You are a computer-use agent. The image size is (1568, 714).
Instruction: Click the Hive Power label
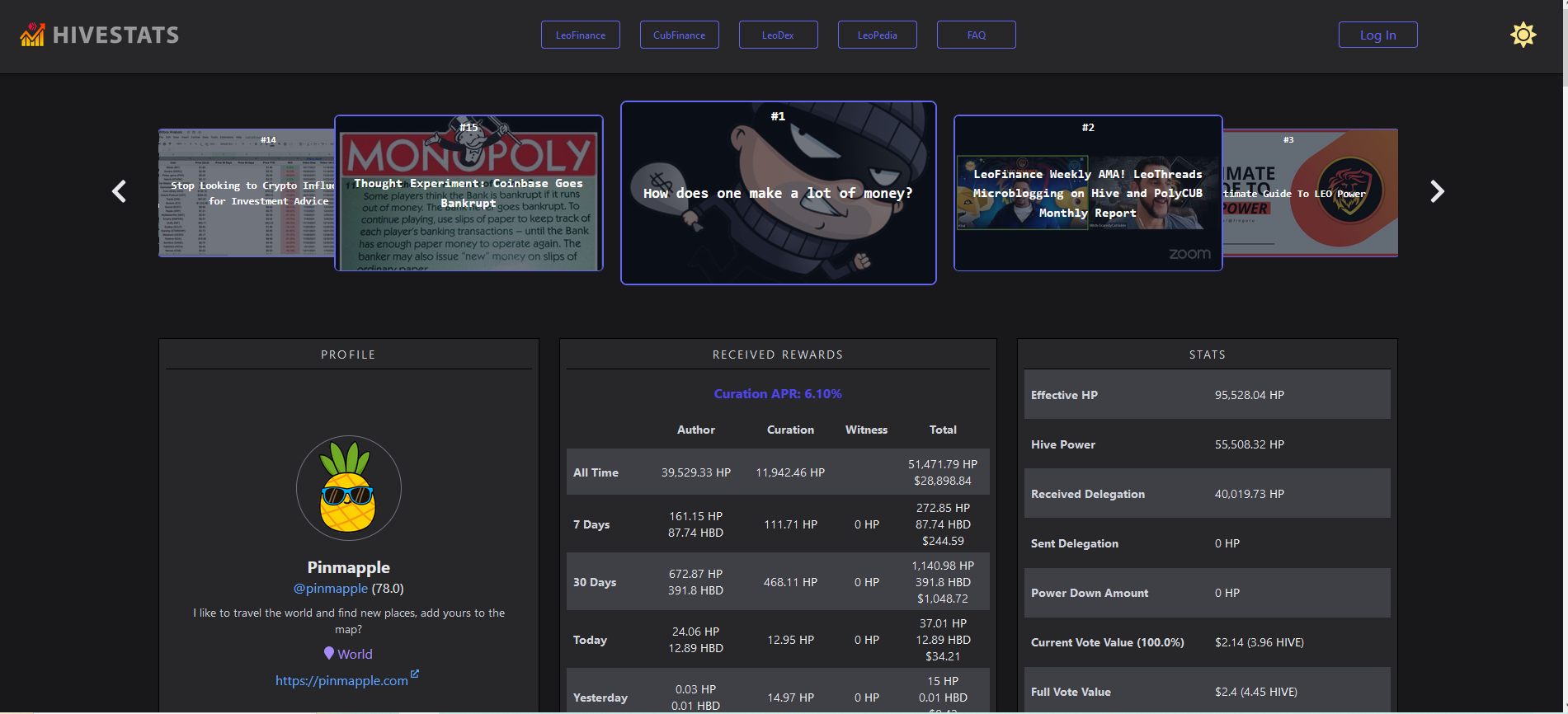1063,444
